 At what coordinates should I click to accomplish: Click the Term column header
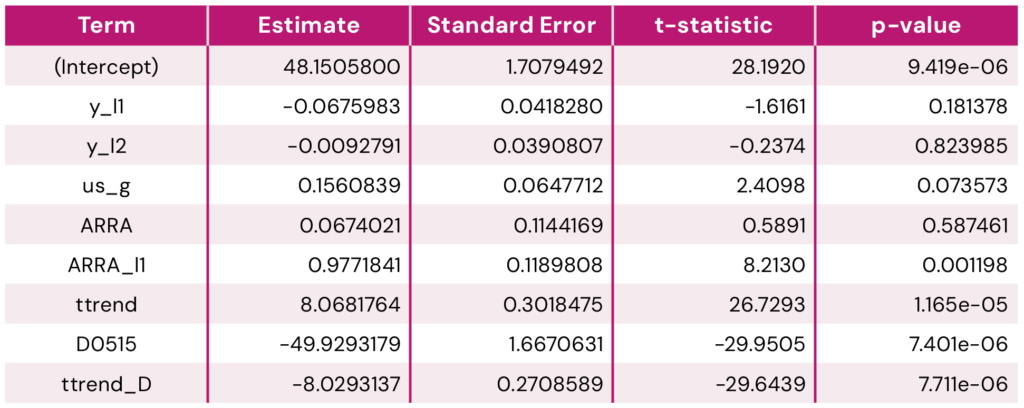click(106, 25)
